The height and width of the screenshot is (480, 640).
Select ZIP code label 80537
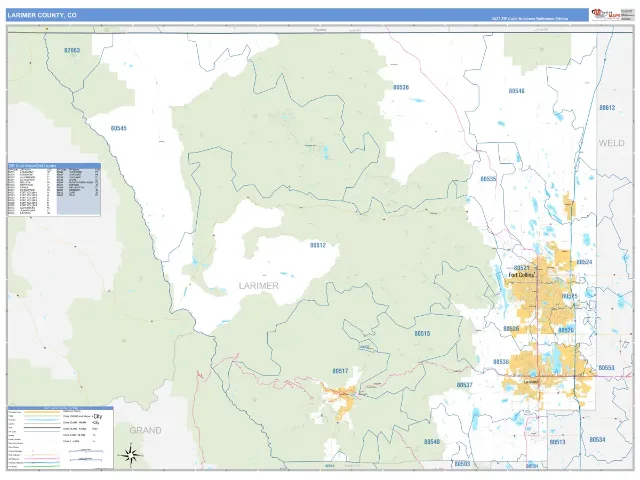(464, 385)
